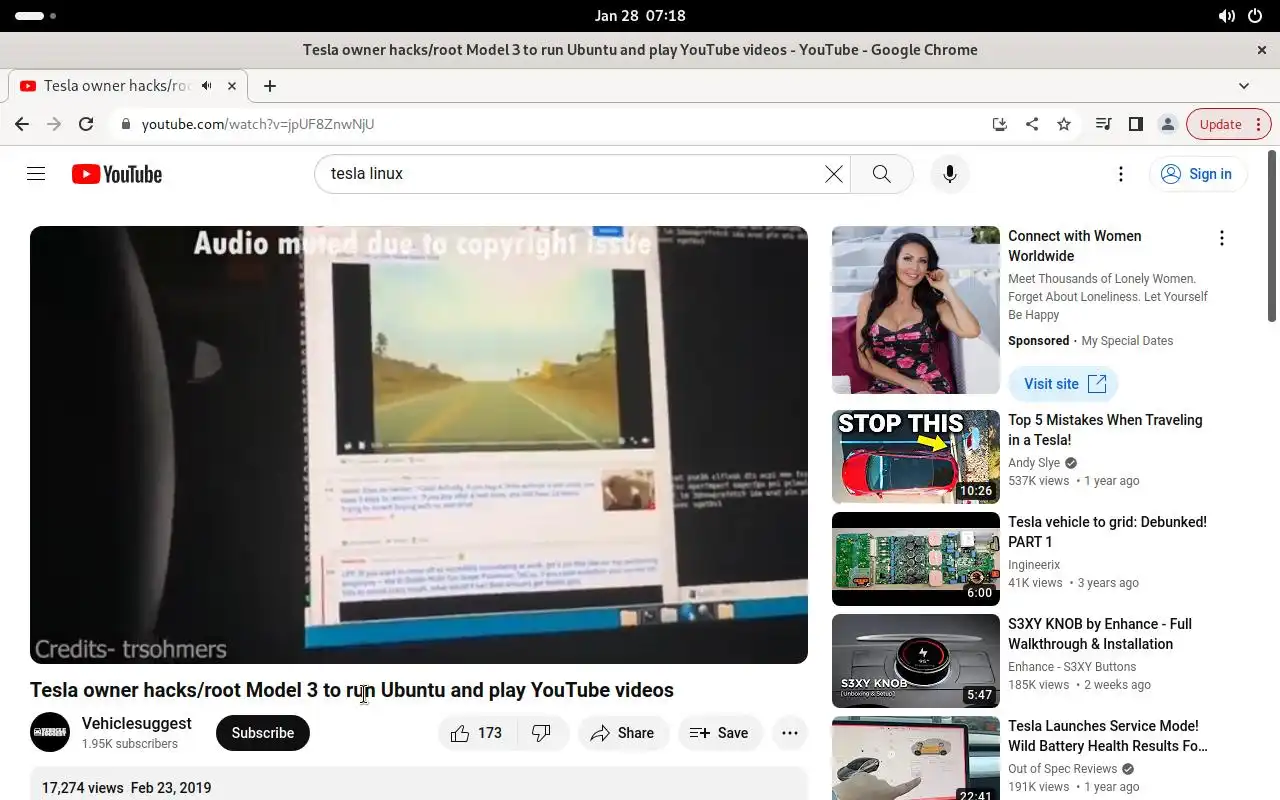Click the Connect with Women Worldwide title
The width and height of the screenshot is (1280, 800).
click(x=1075, y=246)
